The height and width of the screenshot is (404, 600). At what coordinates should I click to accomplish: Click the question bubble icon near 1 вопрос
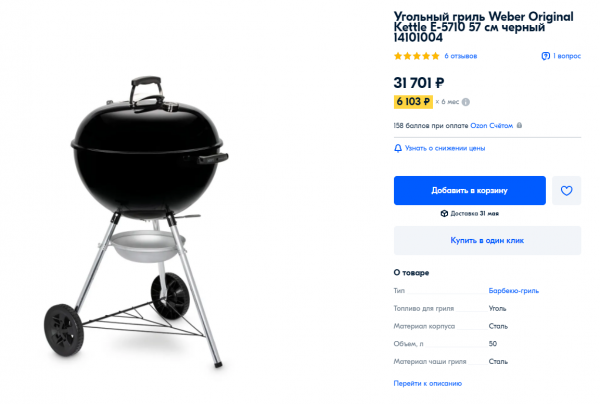545,56
